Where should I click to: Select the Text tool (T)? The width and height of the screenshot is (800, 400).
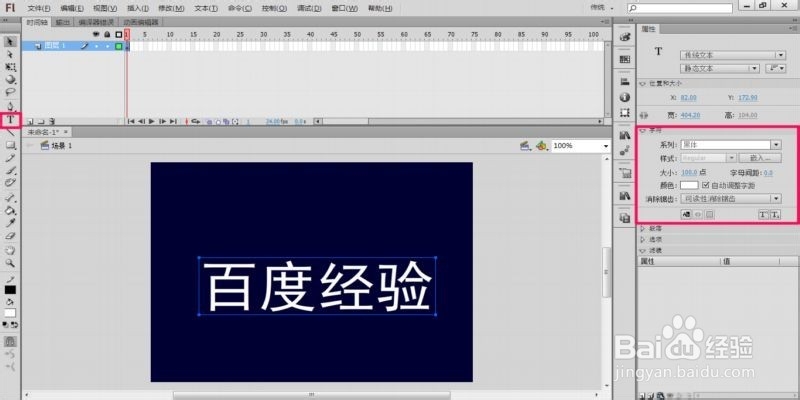coord(10,120)
